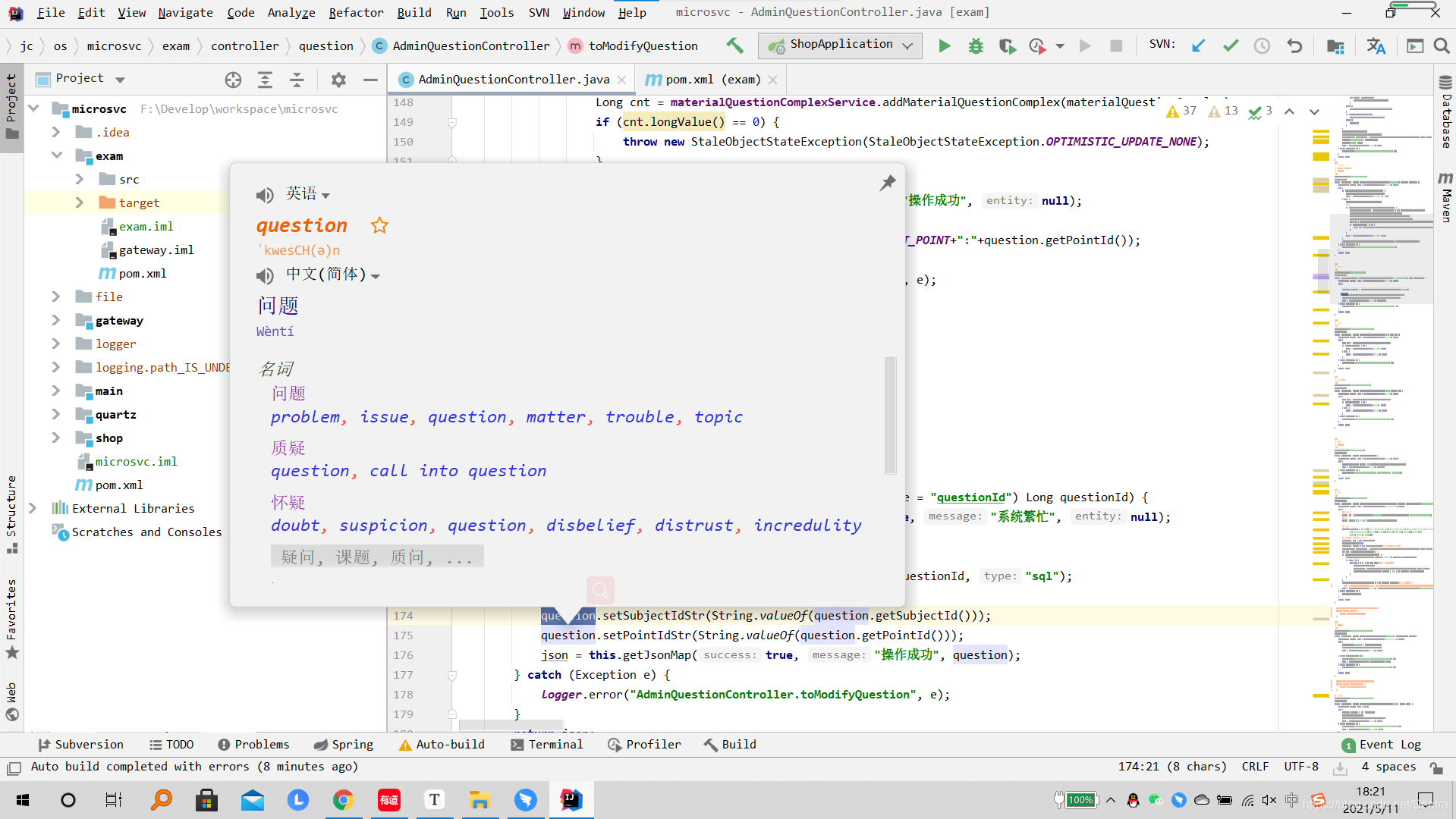Click Expand All in Project panel

pos(265,79)
